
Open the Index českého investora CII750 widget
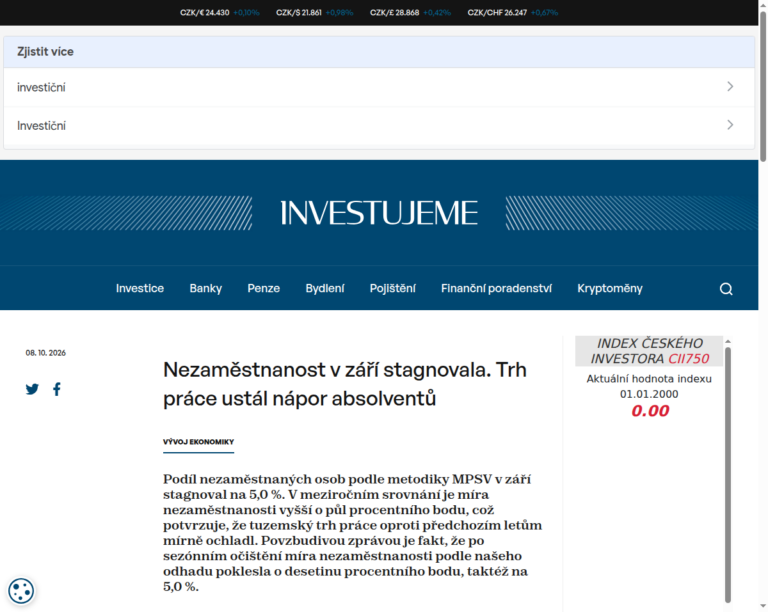pyautogui.click(x=649, y=351)
